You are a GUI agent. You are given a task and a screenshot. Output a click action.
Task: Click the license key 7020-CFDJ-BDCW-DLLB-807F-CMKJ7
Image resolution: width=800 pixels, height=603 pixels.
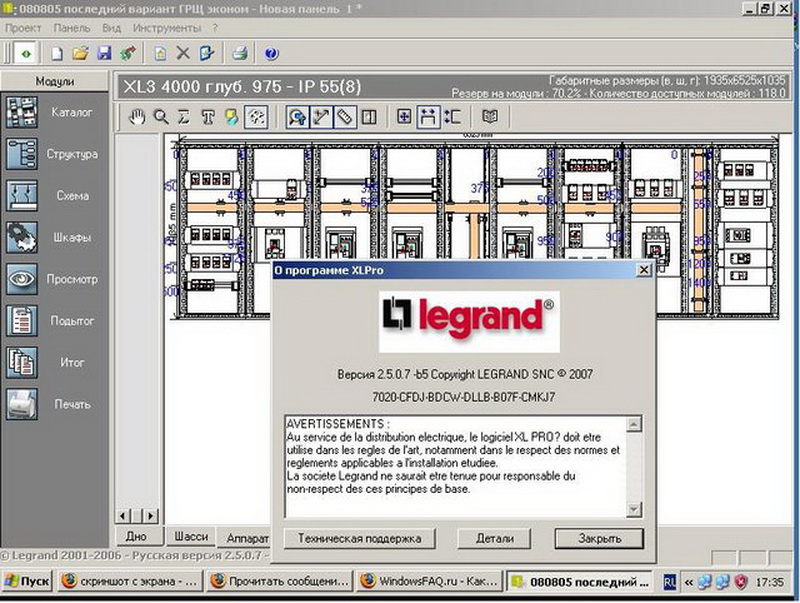463,397
